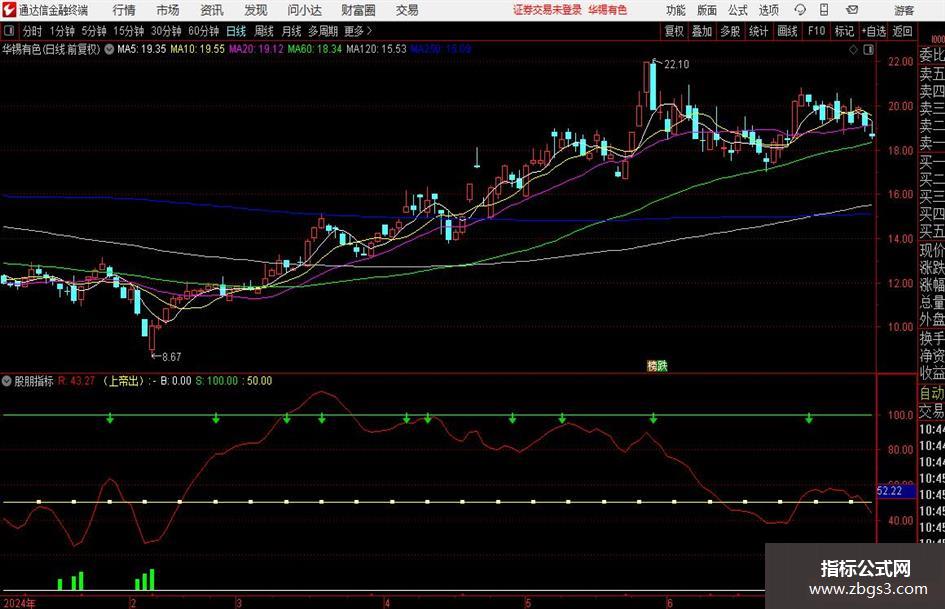Click the 叠加 overlay toolbar button
This screenshot has height=609, width=945.
pyautogui.click(x=702, y=31)
